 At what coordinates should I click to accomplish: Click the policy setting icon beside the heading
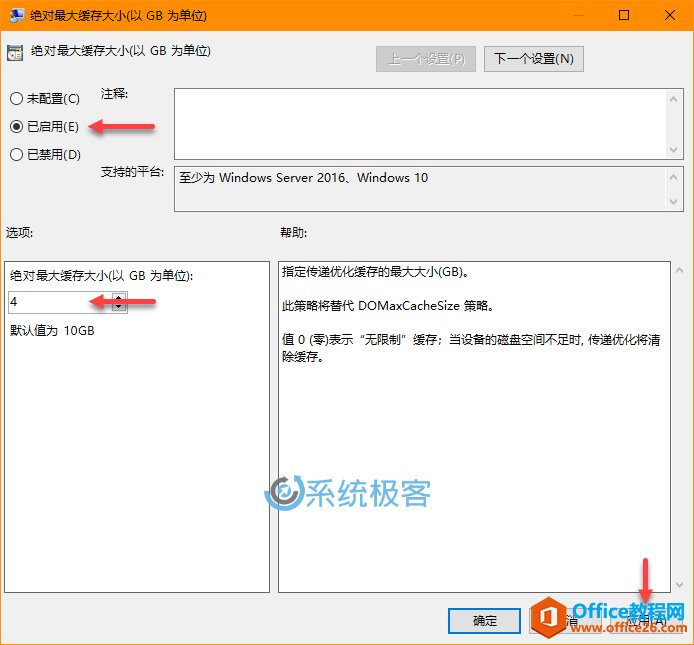tap(15, 53)
